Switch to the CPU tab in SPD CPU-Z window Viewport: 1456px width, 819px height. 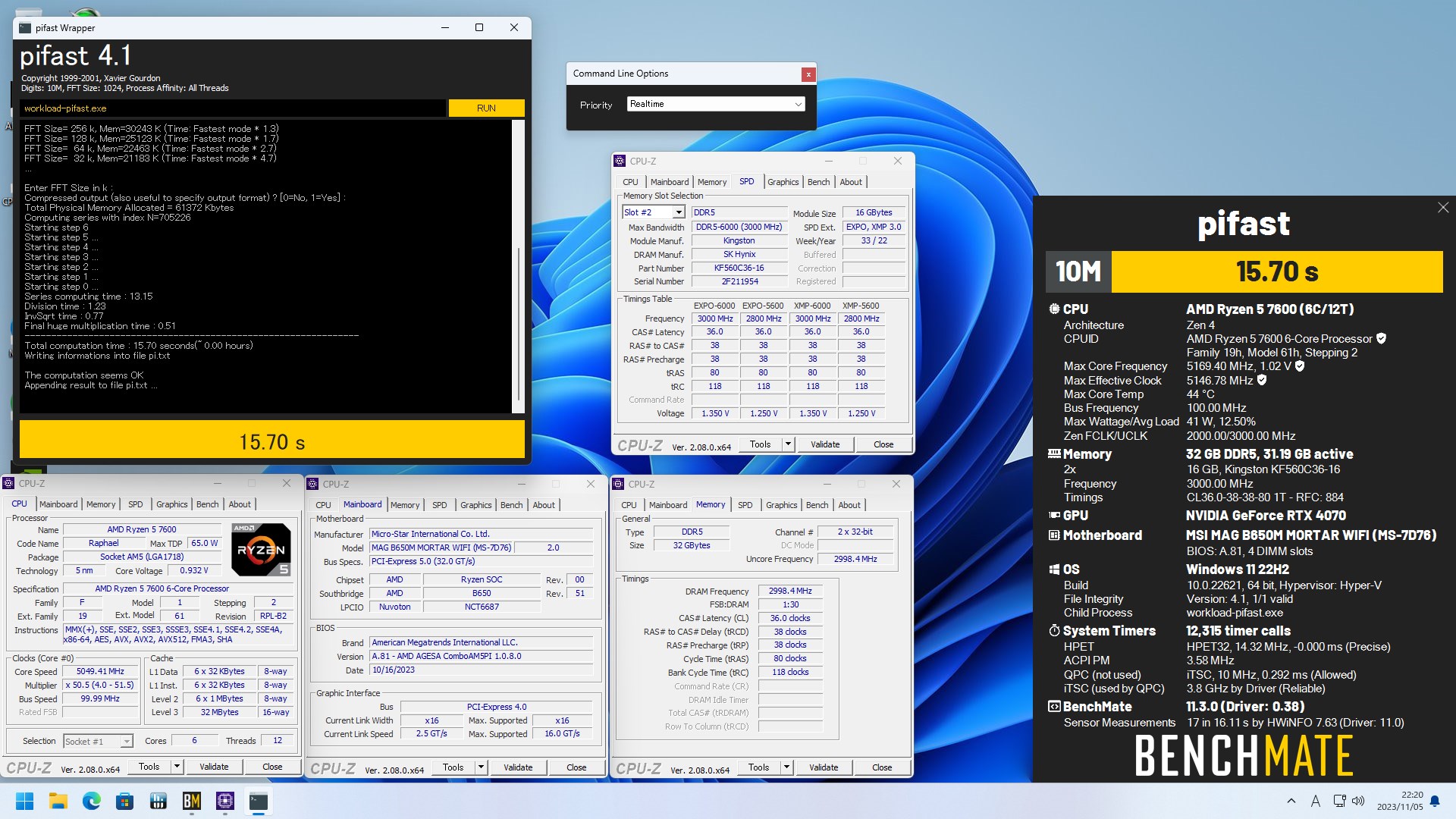(x=630, y=182)
